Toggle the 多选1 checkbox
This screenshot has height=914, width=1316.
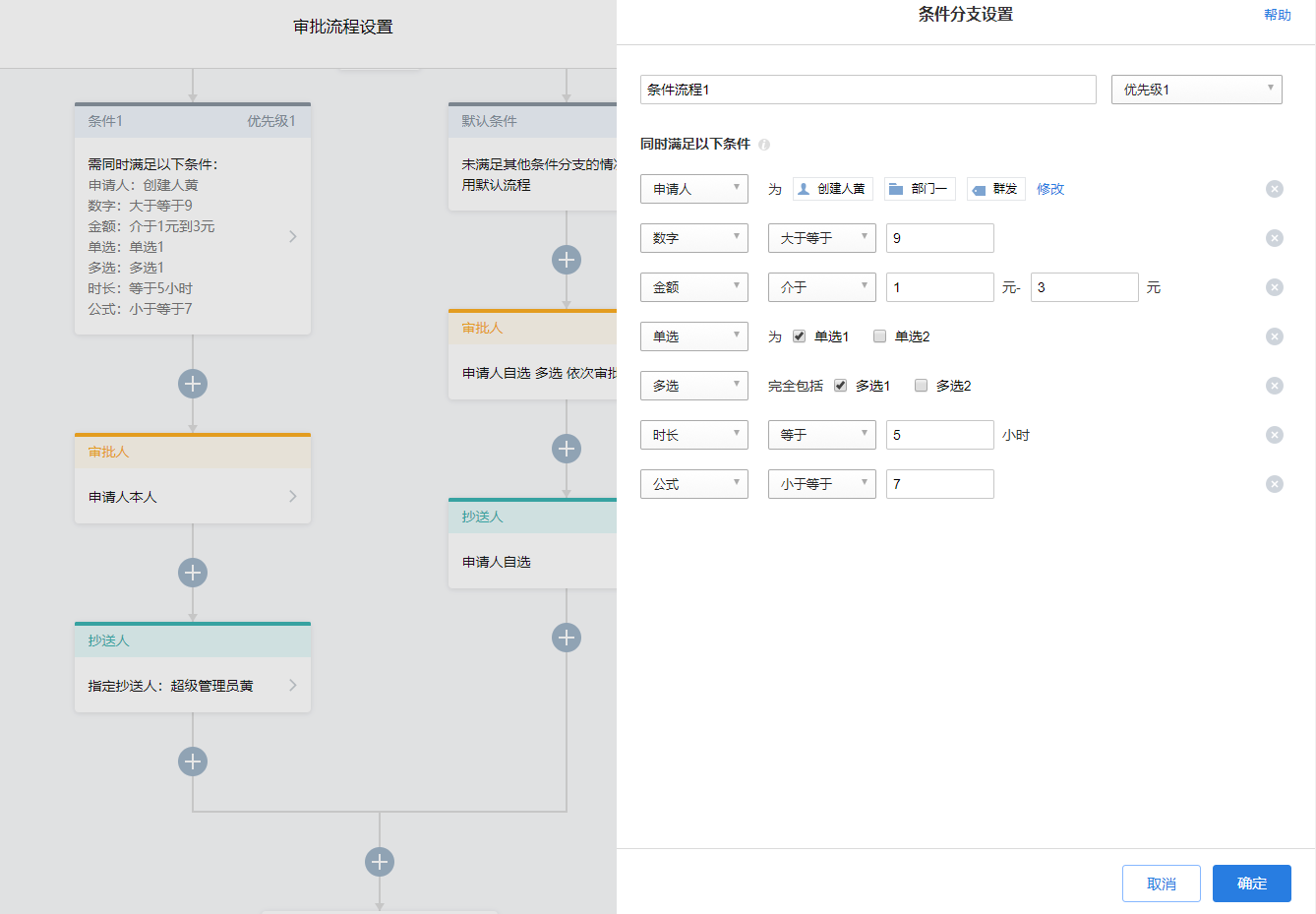point(840,386)
